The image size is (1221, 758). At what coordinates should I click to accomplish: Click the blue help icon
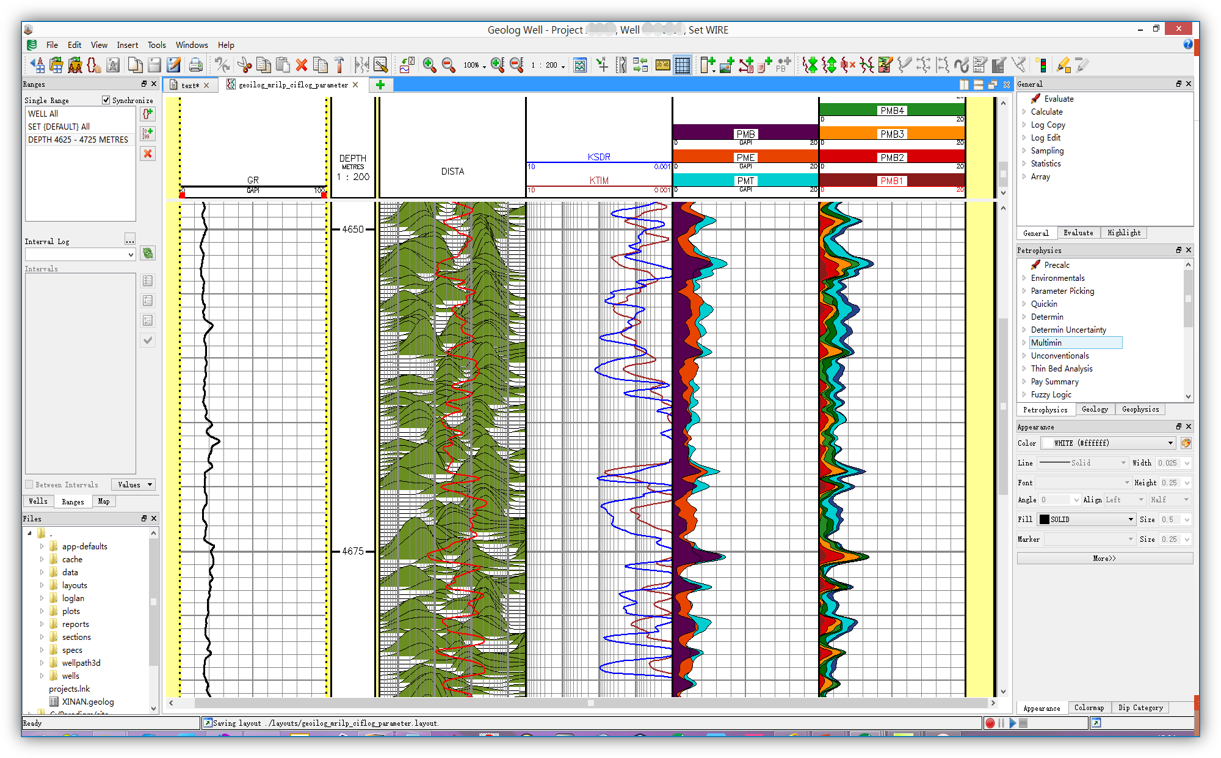click(x=1188, y=45)
